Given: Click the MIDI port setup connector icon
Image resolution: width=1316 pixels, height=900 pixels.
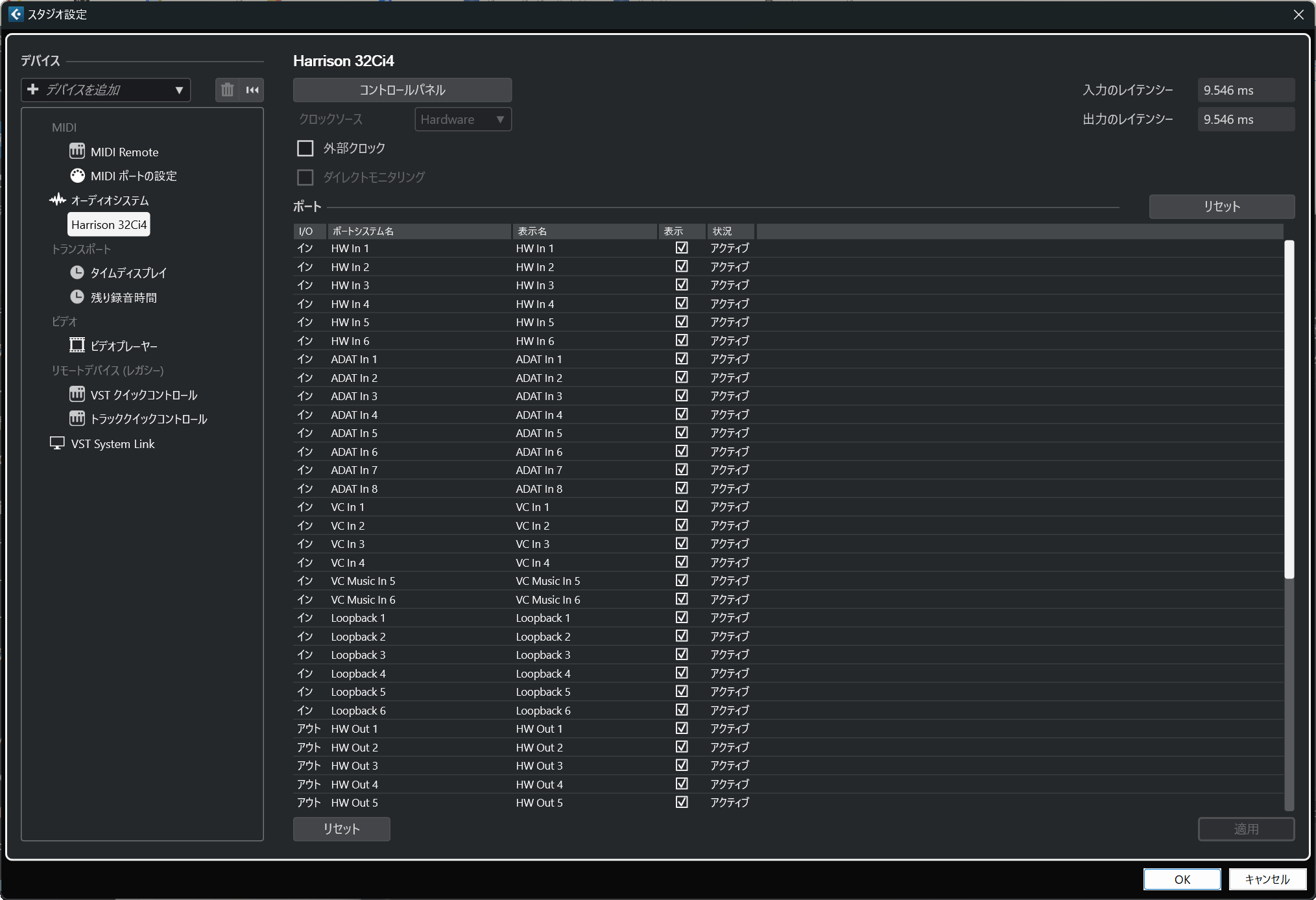Looking at the screenshot, I should 77,176.
